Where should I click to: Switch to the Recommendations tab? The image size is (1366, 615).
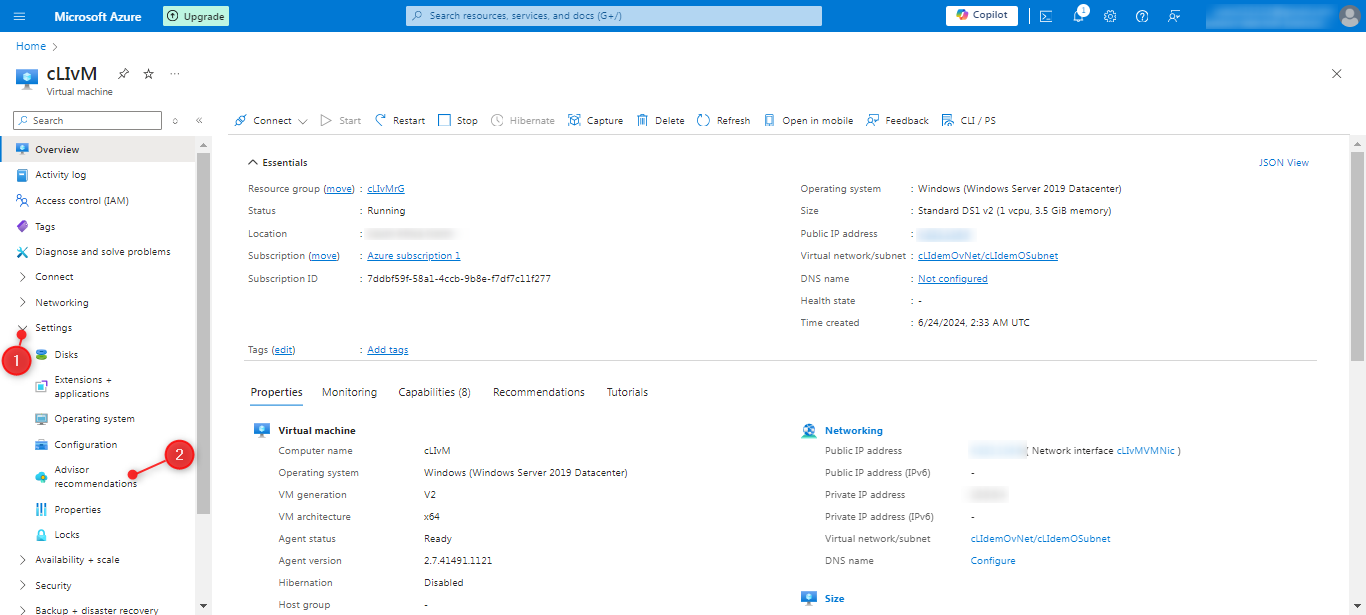click(539, 392)
